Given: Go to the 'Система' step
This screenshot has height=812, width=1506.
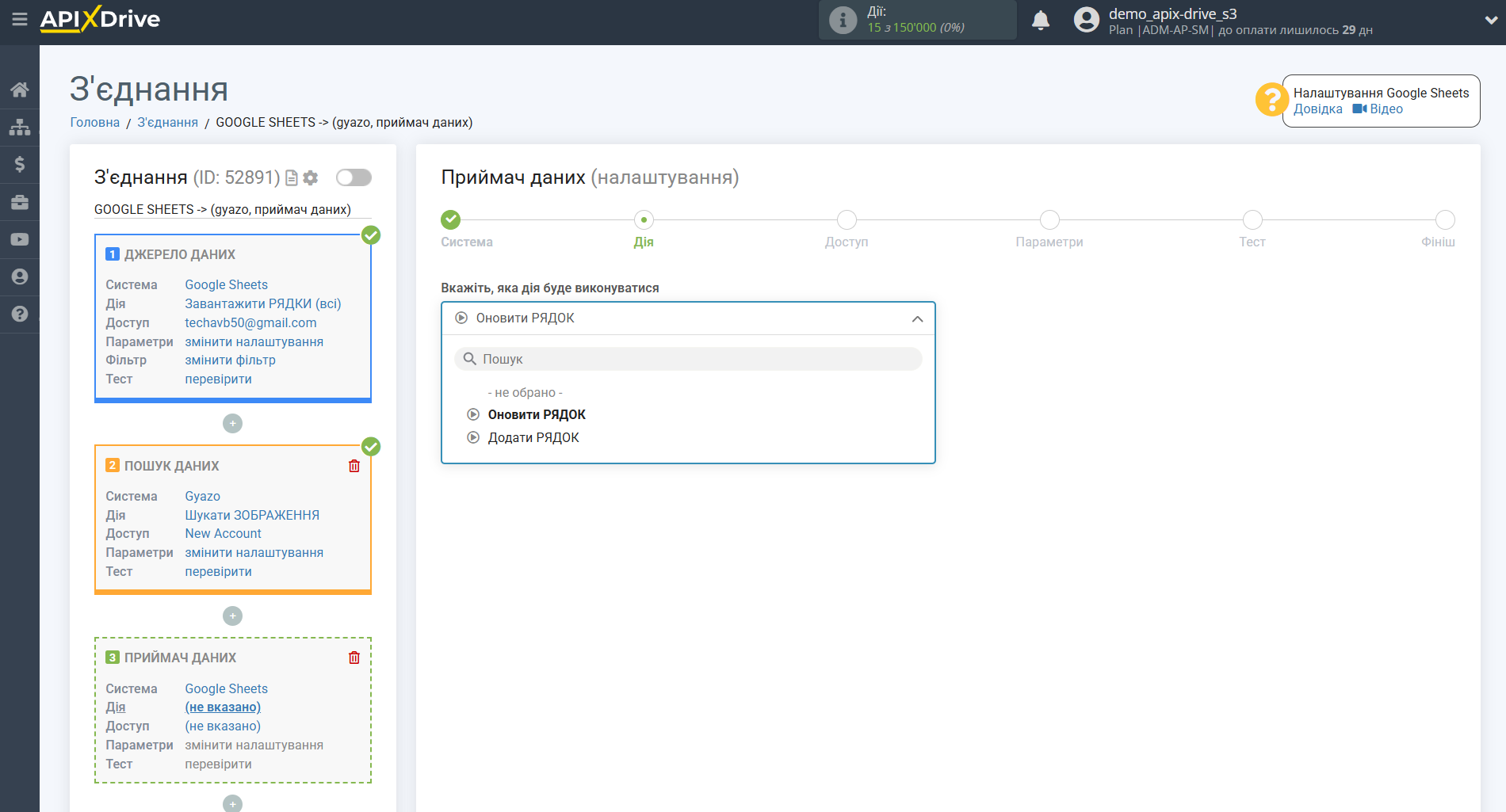Looking at the screenshot, I should click(x=451, y=220).
